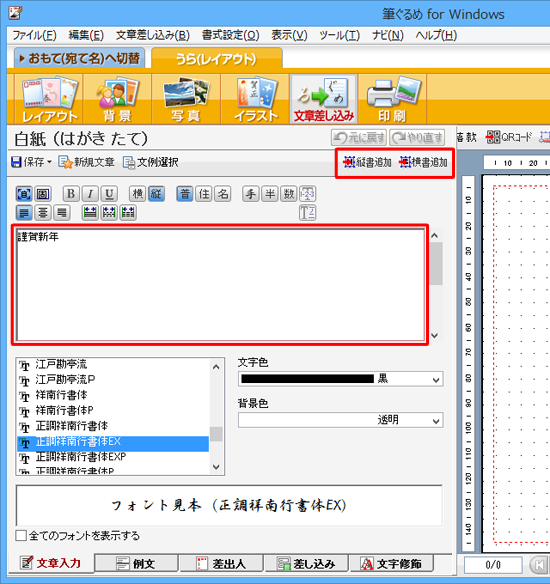Viewport: 550px width, 584px height.
Task: Switch to the 差出人 tab
Action: pyautogui.click(x=222, y=563)
